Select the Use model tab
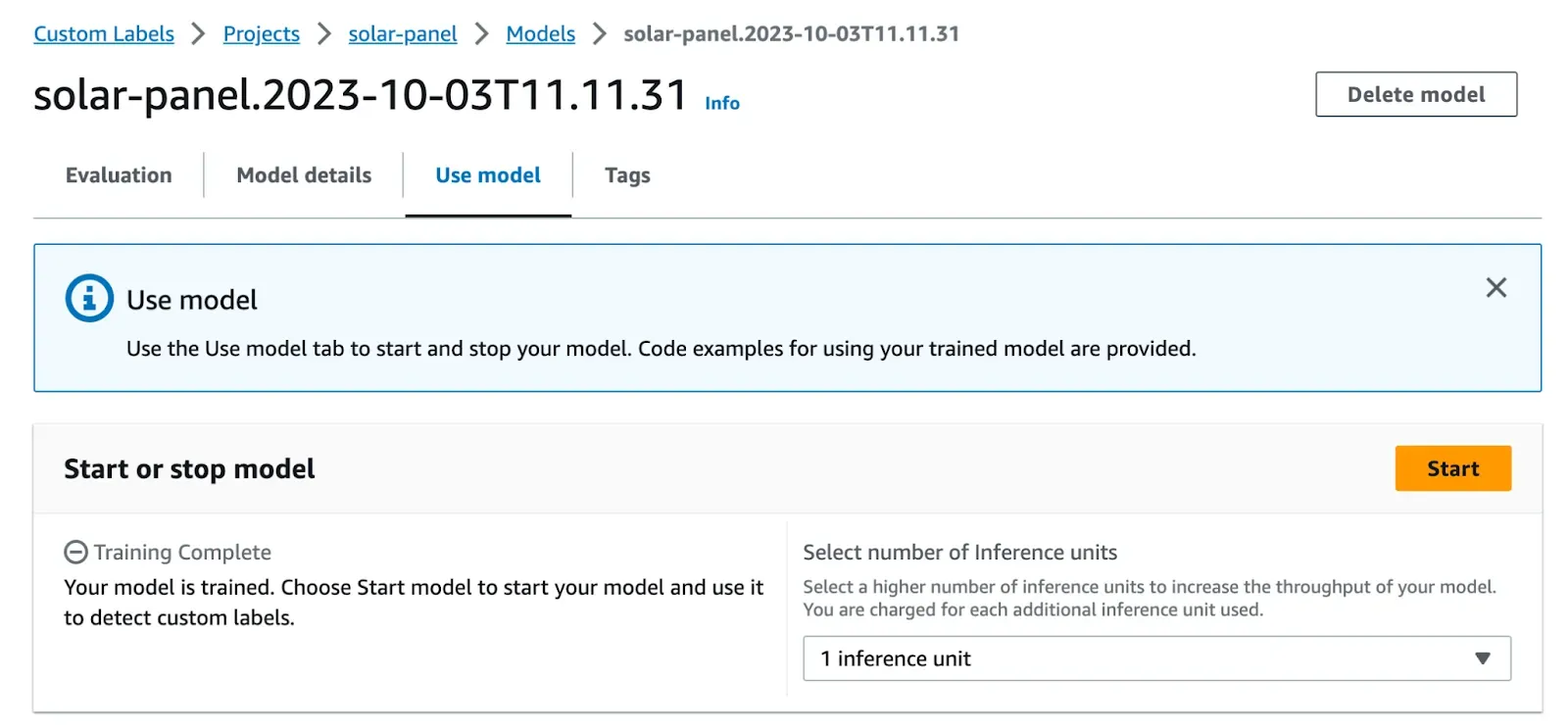The image size is (1568, 728). 488,175
